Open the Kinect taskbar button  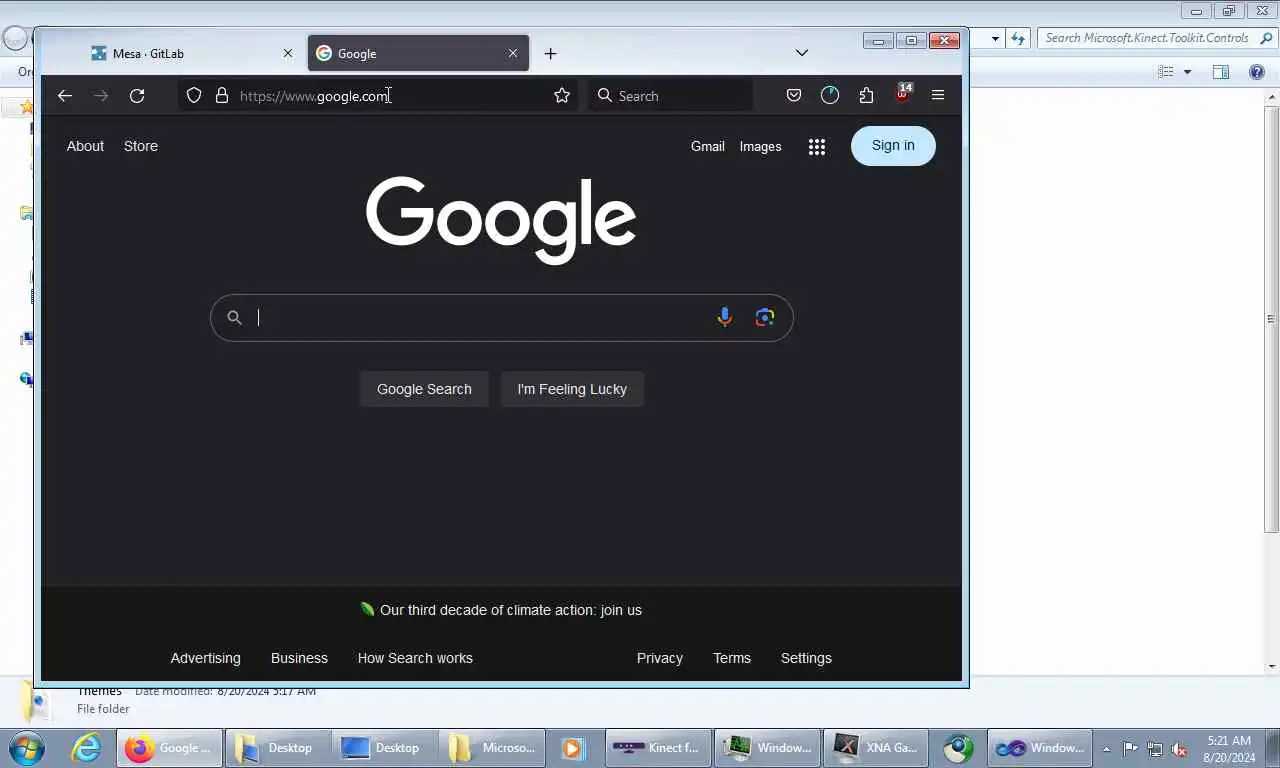[x=657, y=748]
